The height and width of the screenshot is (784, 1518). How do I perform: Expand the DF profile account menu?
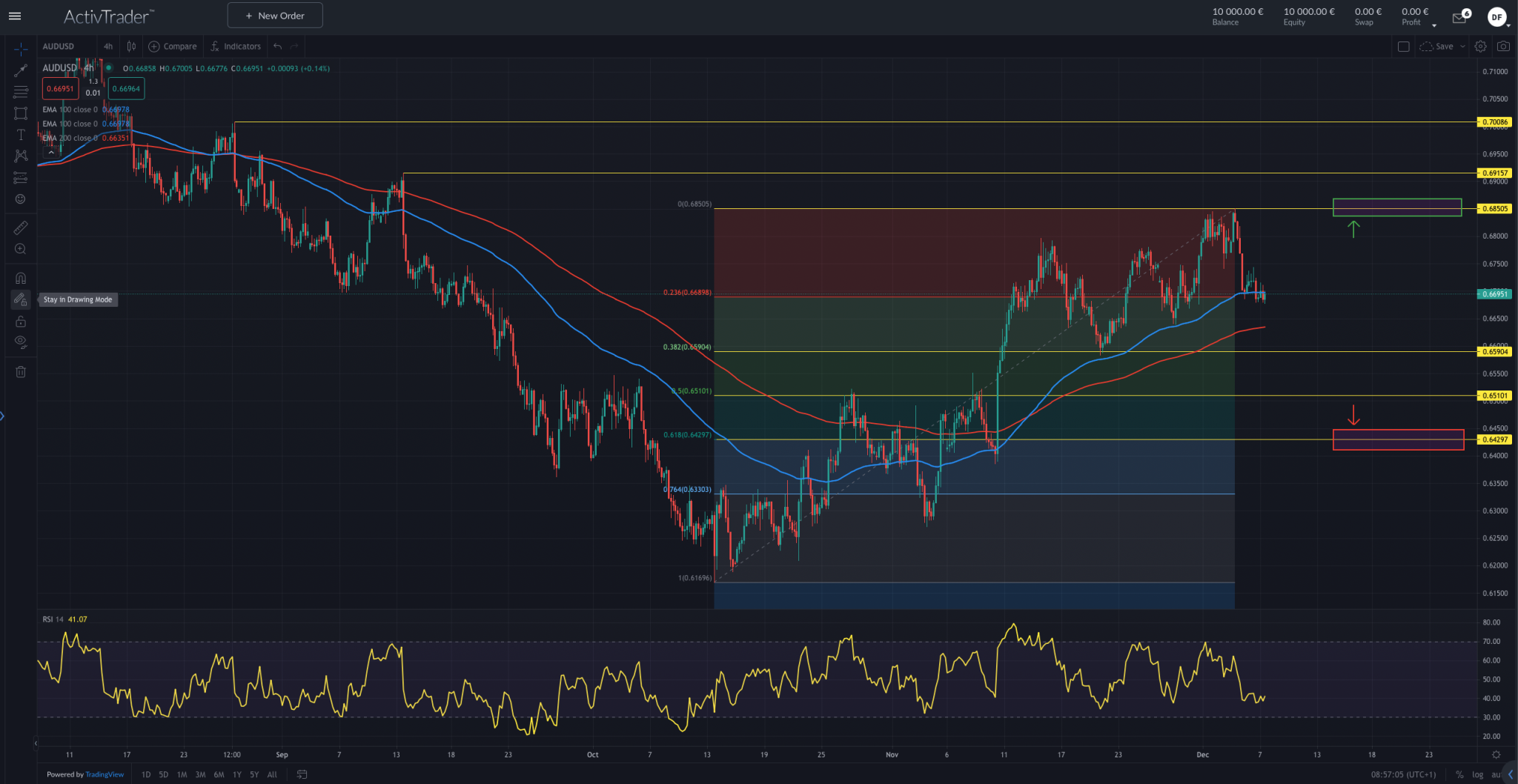tap(1498, 16)
